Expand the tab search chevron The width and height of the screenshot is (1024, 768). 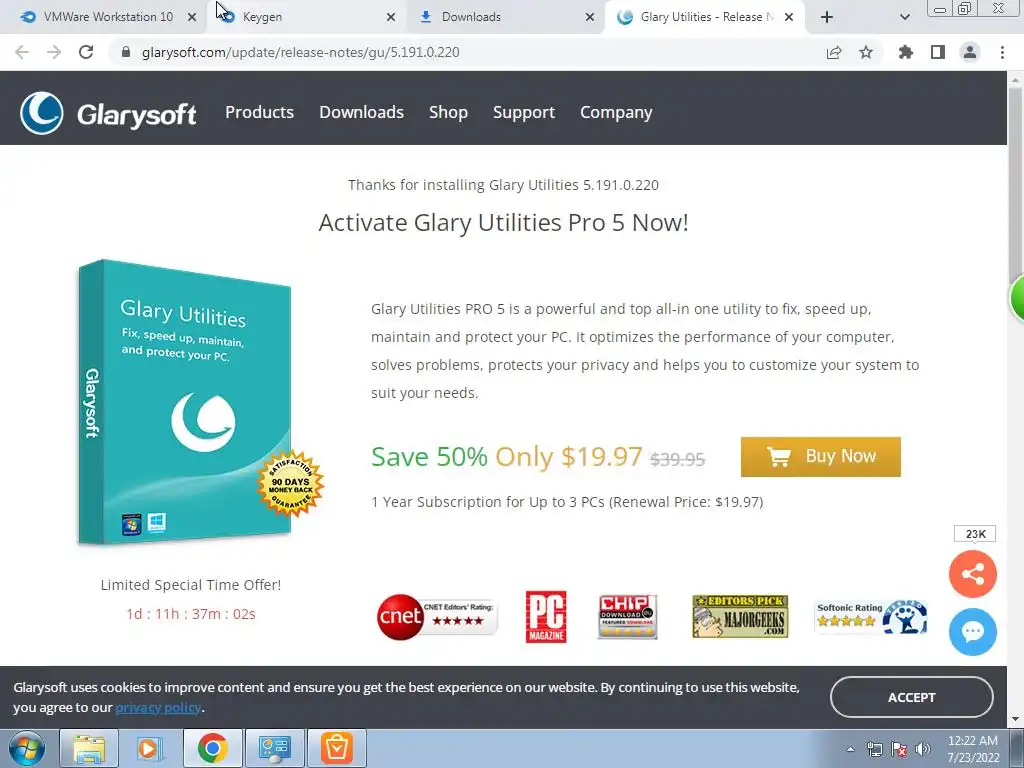pos(904,17)
